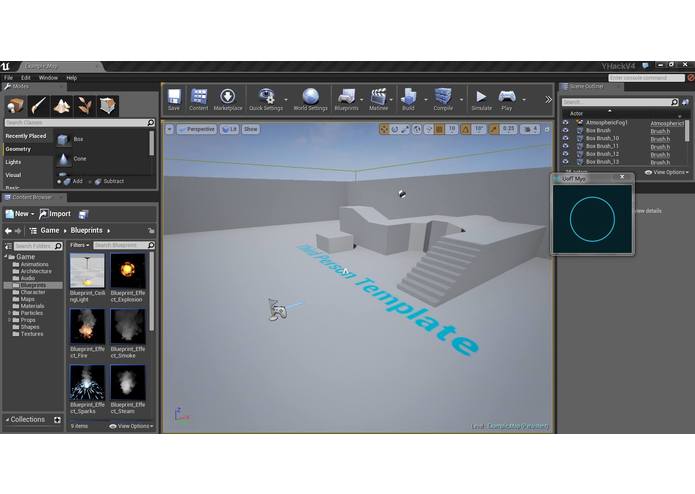
Task: Click the lock icon in Content Browser path bar
Action: coord(151,231)
